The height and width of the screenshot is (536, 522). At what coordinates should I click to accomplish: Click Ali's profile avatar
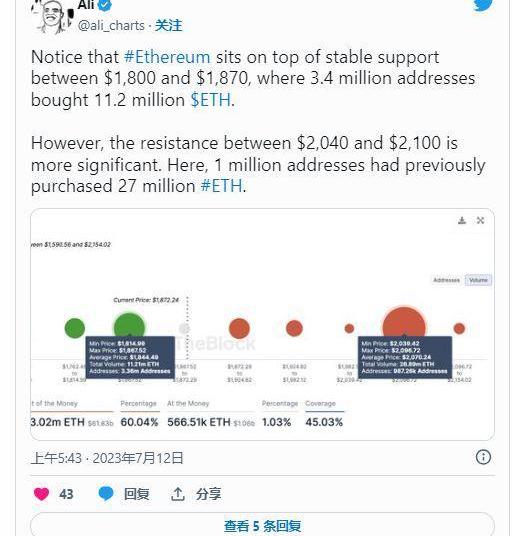[x=52, y=15]
